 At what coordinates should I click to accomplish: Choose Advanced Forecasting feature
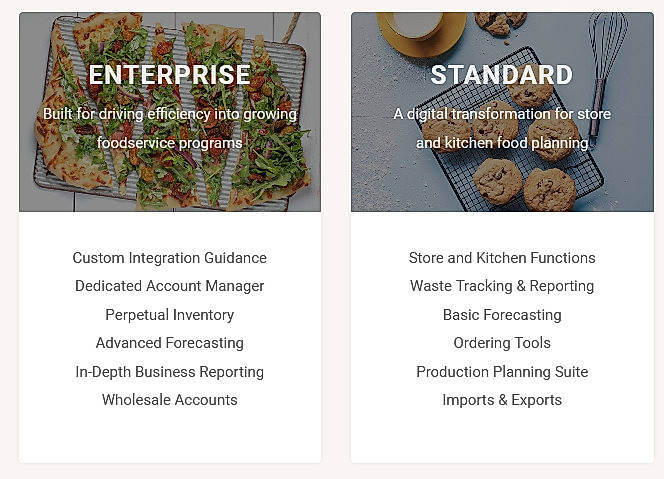click(169, 343)
